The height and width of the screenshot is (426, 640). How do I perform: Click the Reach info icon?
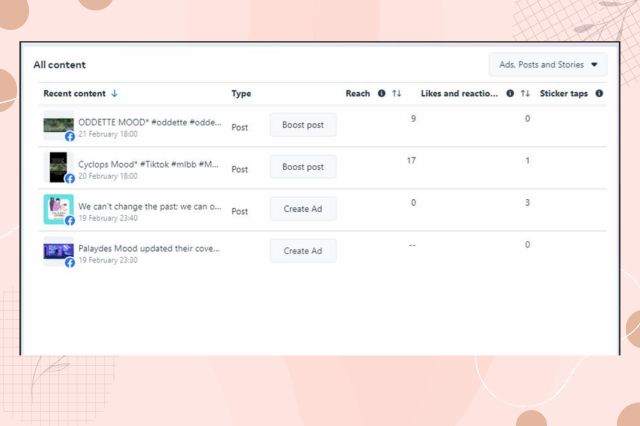pyautogui.click(x=382, y=93)
